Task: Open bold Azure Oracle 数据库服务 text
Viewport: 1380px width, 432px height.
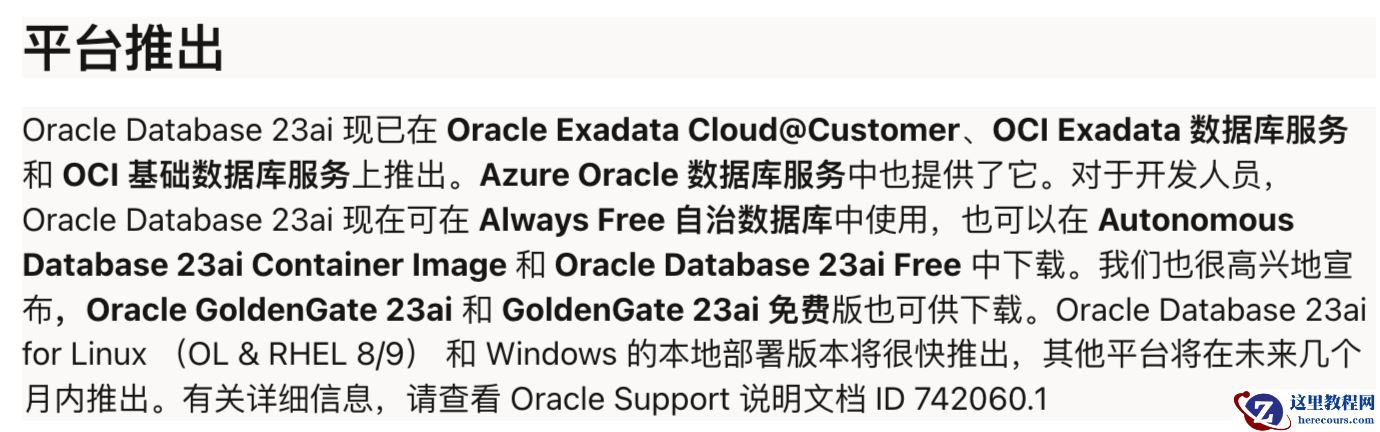Action: pos(662,175)
